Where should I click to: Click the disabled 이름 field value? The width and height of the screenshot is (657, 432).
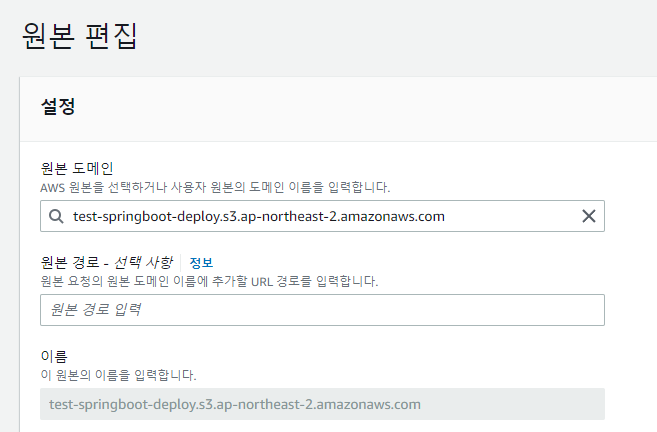[322, 404]
